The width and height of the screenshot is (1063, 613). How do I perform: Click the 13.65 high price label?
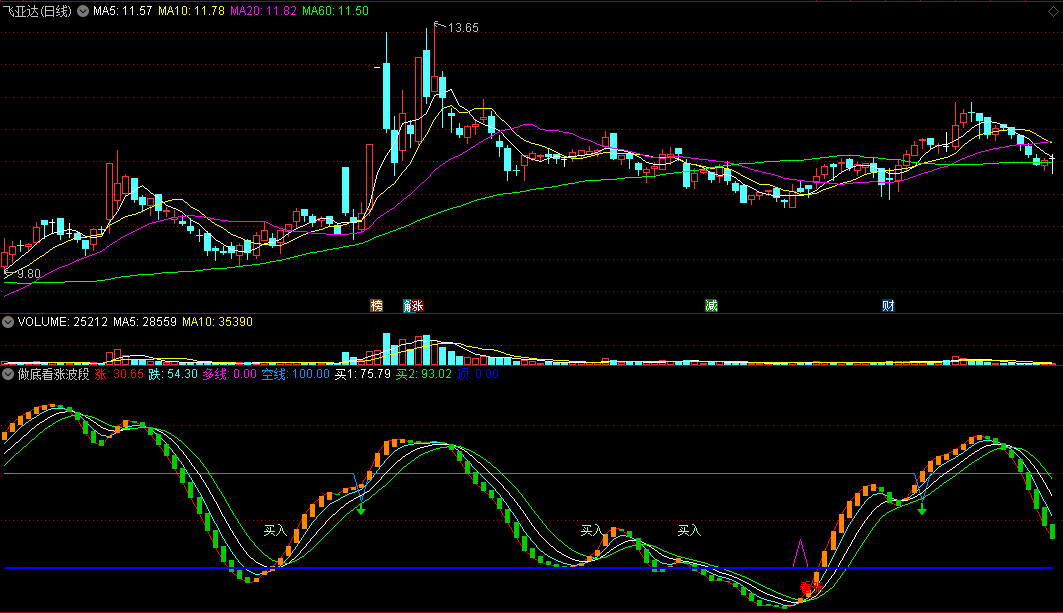point(463,28)
